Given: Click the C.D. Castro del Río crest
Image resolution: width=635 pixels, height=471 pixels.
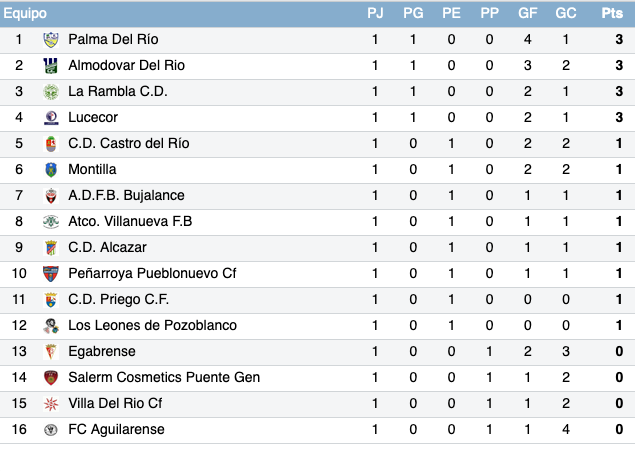Looking at the screenshot, I should 51,144.
